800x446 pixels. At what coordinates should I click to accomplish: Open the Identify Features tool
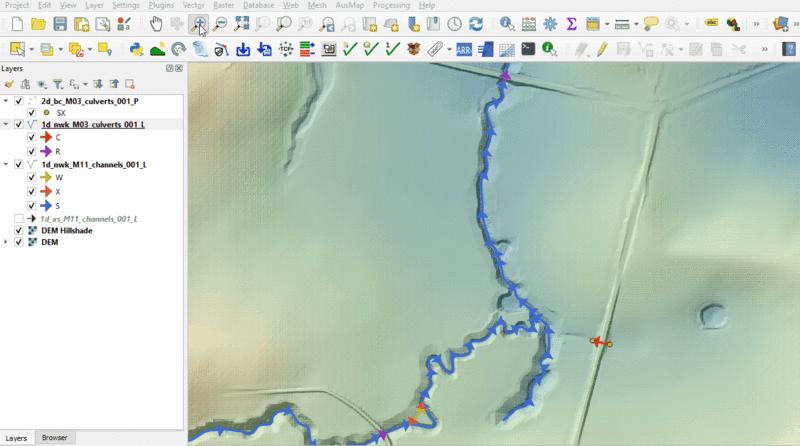click(506, 23)
